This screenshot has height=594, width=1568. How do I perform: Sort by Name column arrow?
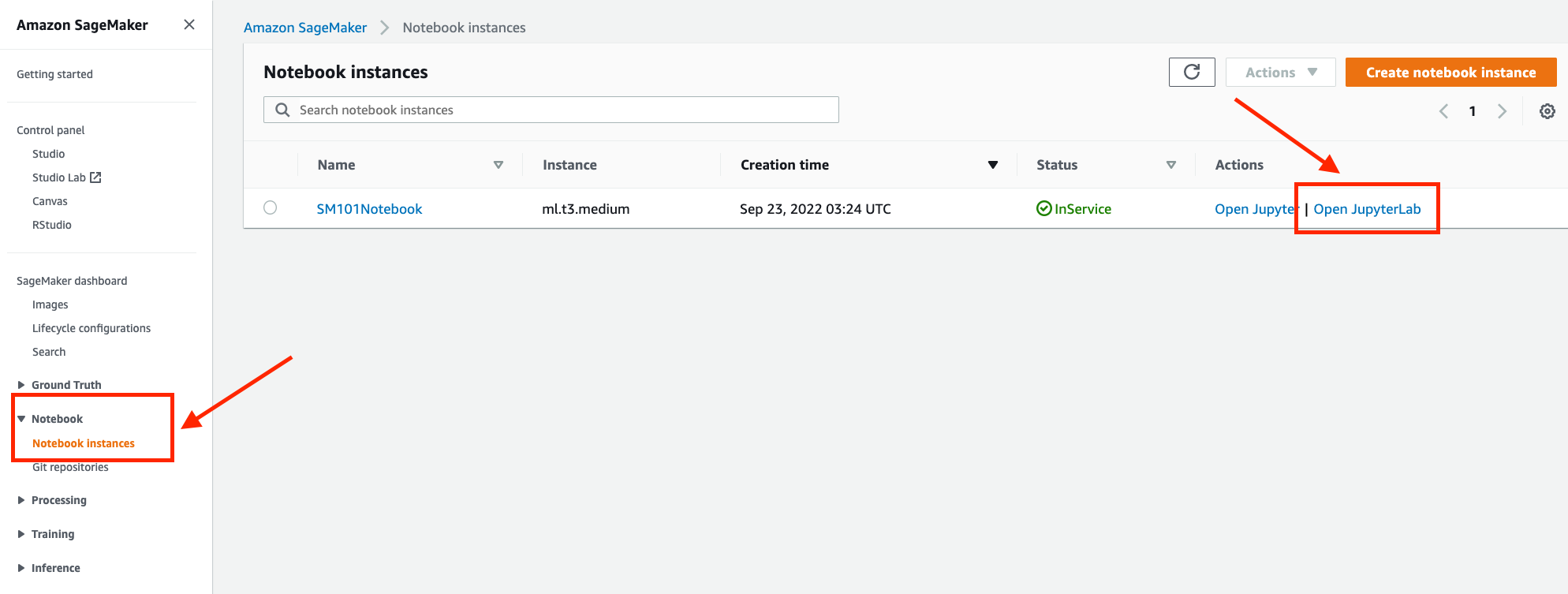[498, 165]
